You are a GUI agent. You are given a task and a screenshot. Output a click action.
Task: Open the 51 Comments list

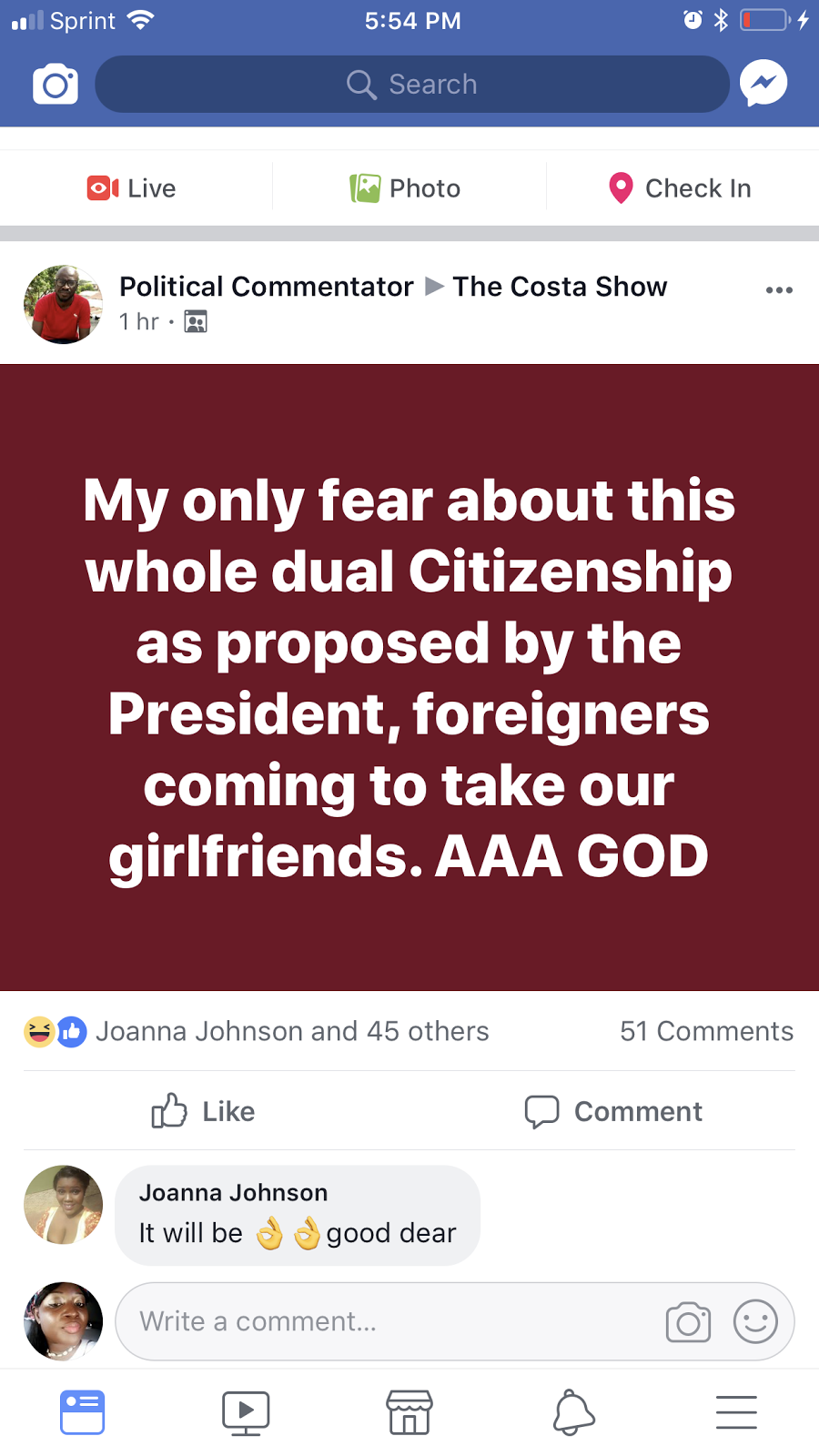[706, 1031]
